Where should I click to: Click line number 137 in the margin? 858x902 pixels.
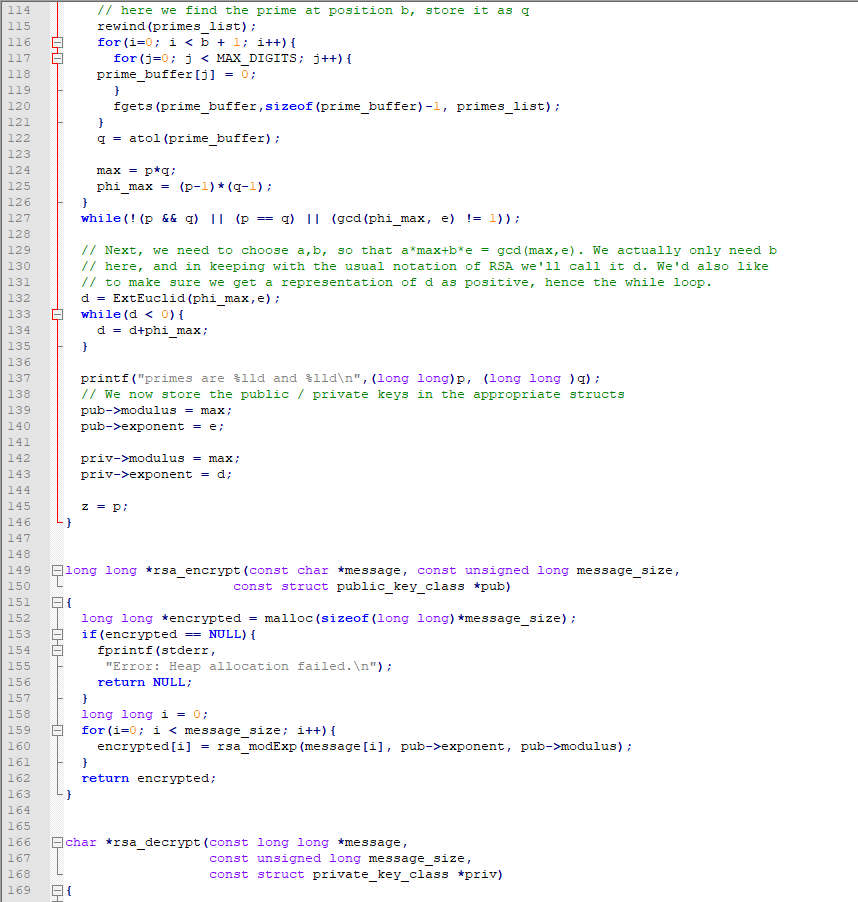coord(19,379)
